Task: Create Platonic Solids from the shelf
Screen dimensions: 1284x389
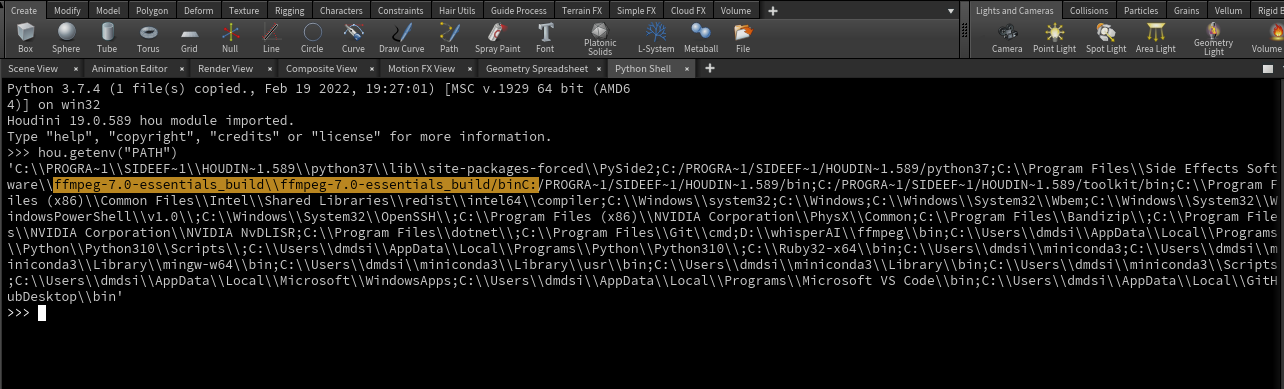Action: click(600, 40)
